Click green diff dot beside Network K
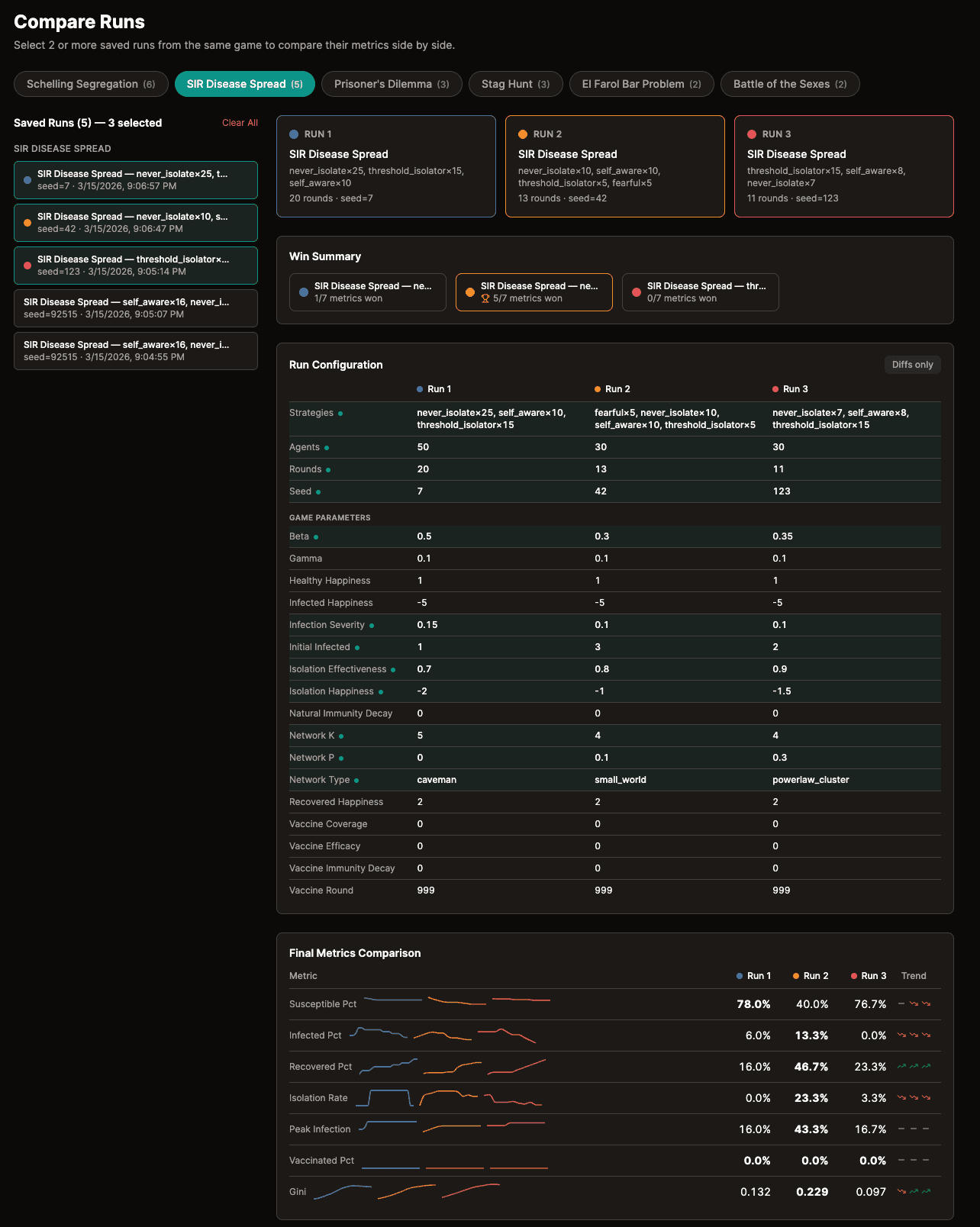The height and width of the screenshot is (1227, 980). [341, 736]
